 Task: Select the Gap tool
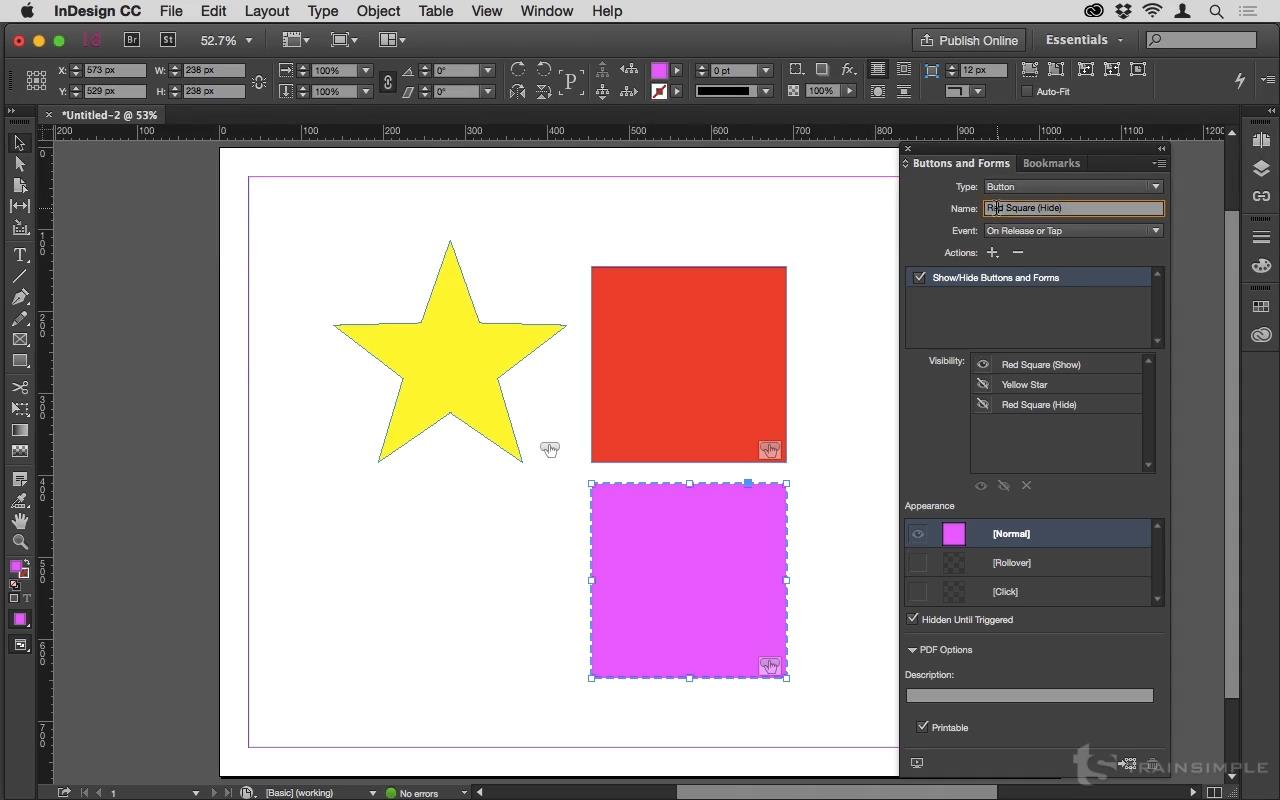tap(19, 206)
